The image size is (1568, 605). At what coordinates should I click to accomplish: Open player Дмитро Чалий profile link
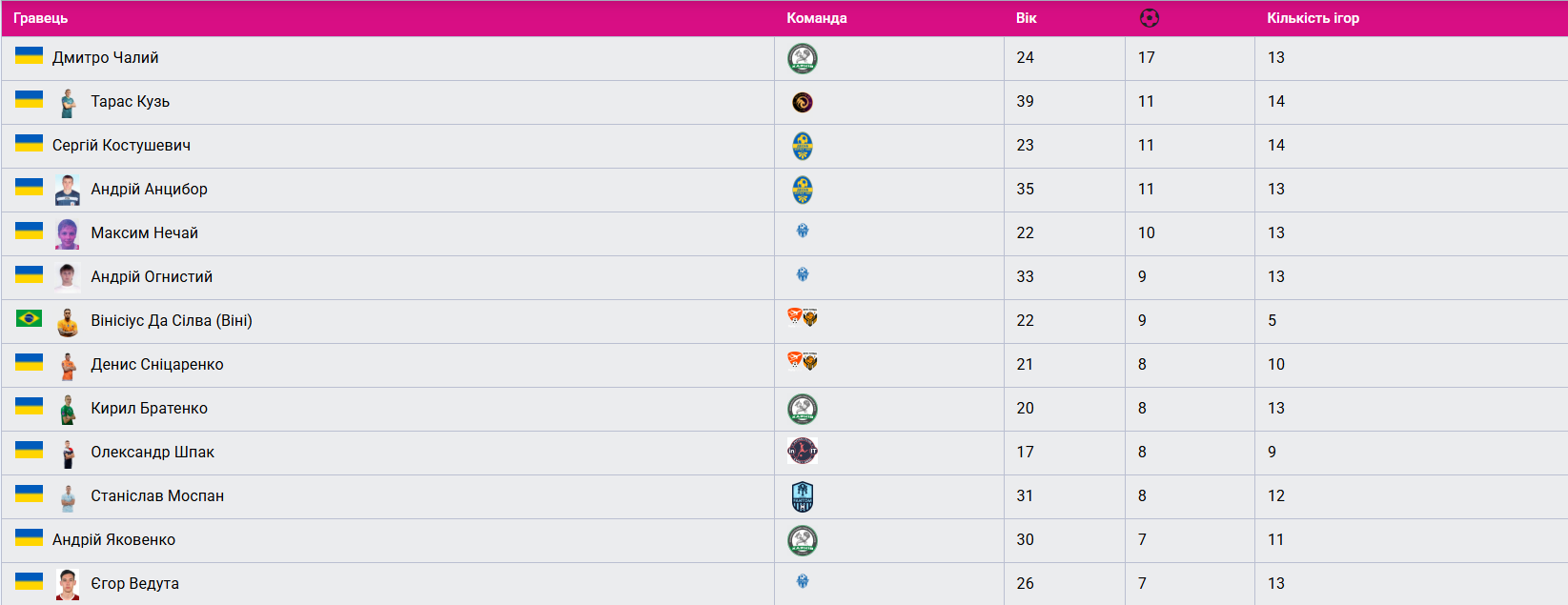point(106,58)
